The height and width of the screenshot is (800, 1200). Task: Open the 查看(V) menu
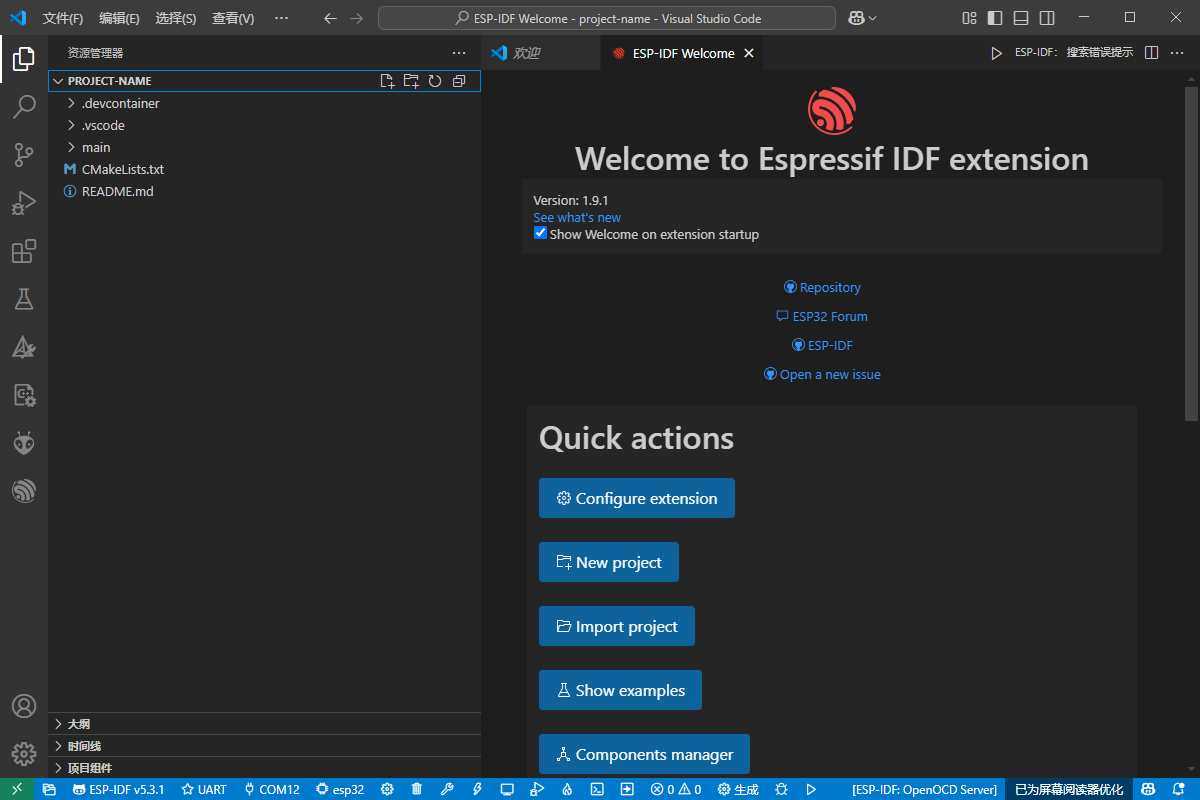[233, 18]
